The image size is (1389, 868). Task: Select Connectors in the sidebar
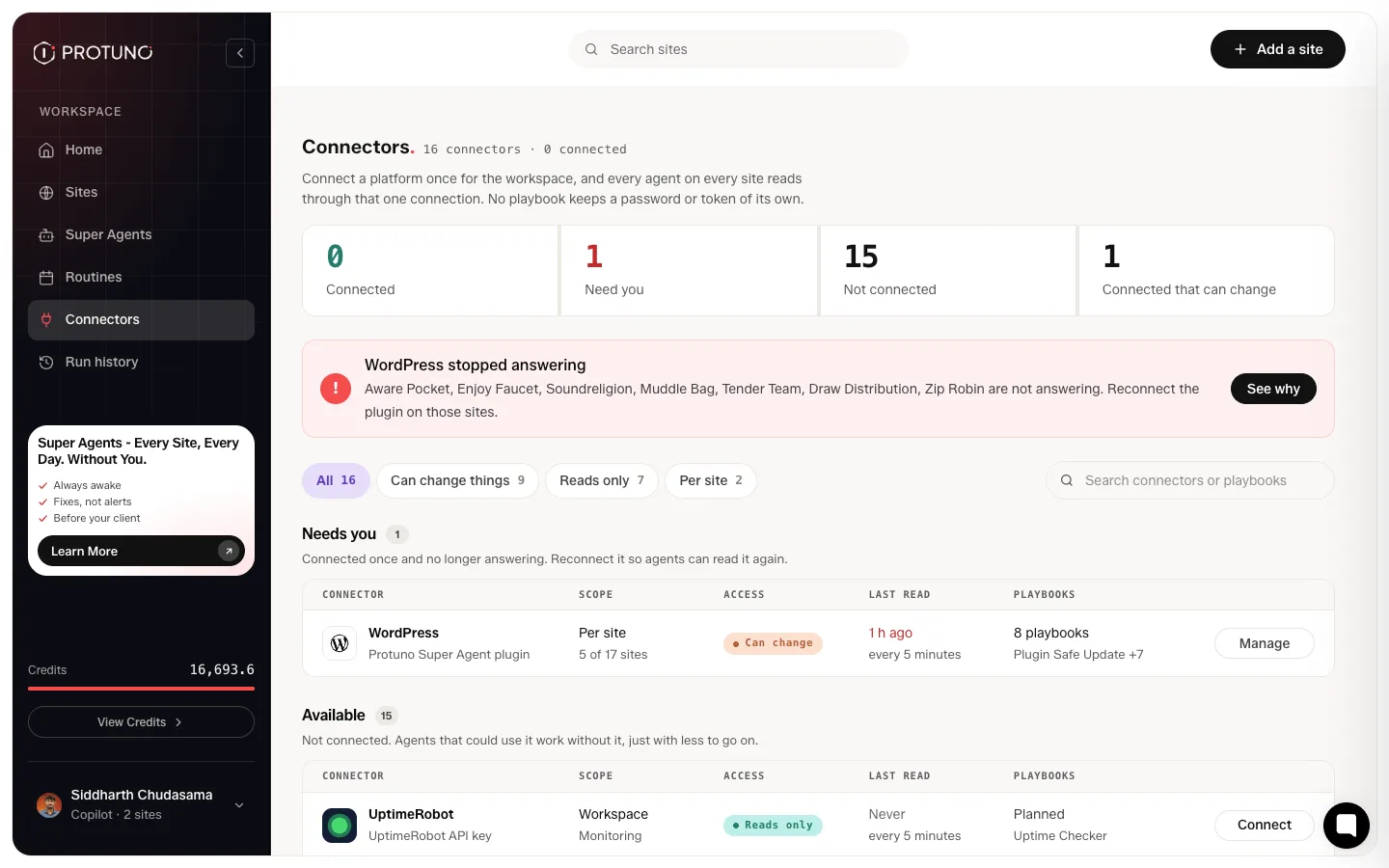click(x=141, y=319)
